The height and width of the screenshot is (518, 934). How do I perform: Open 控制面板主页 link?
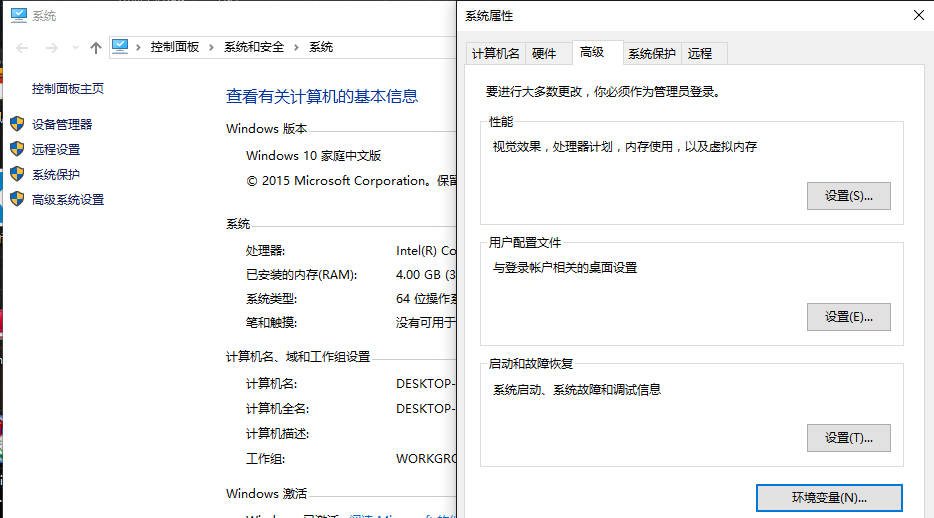pos(68,89)
